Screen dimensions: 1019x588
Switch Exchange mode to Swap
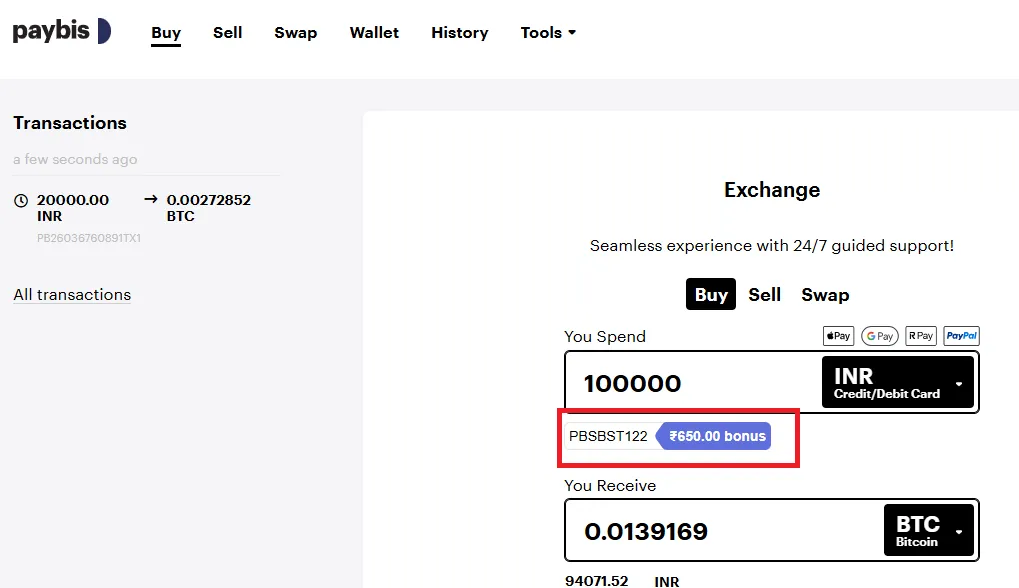pos(825,295)
